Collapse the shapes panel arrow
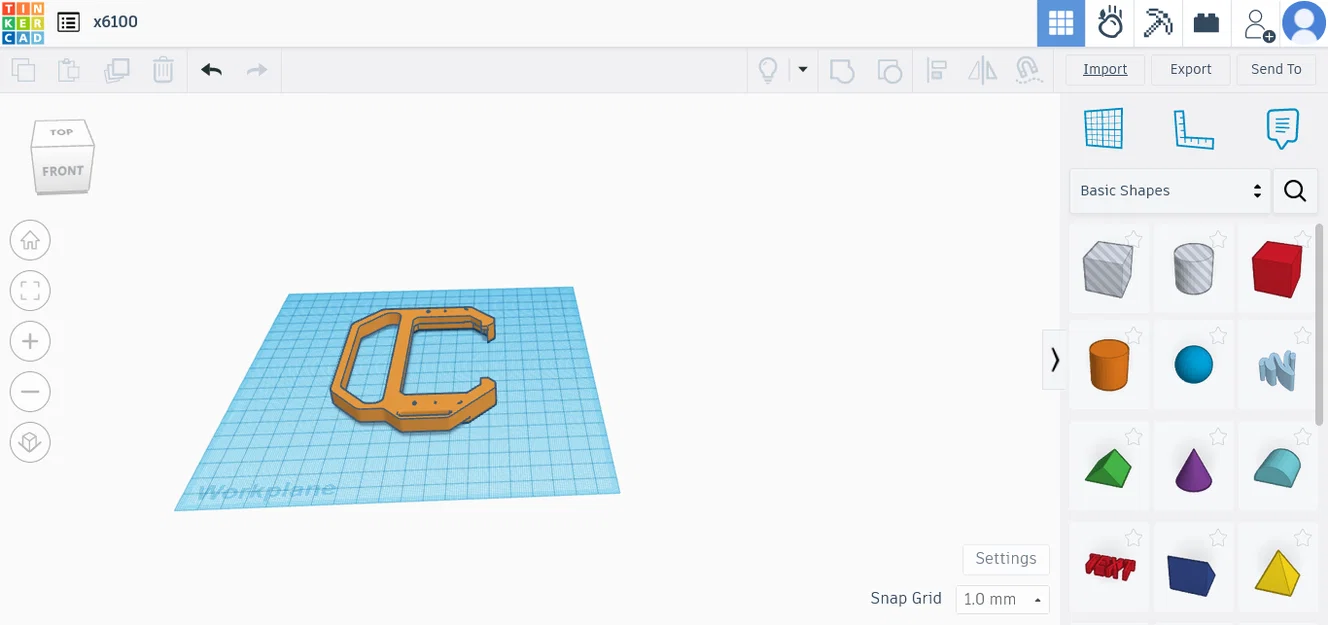1328x625 pixels. pos(1054,359)
